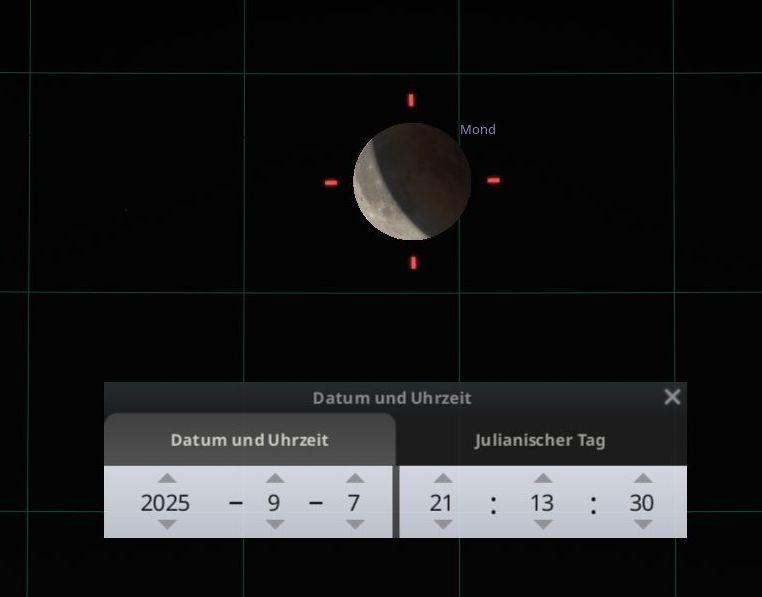Increment the month using its up arrow
The height and width of the screenshot is (597, 762).
click(274, 479)
